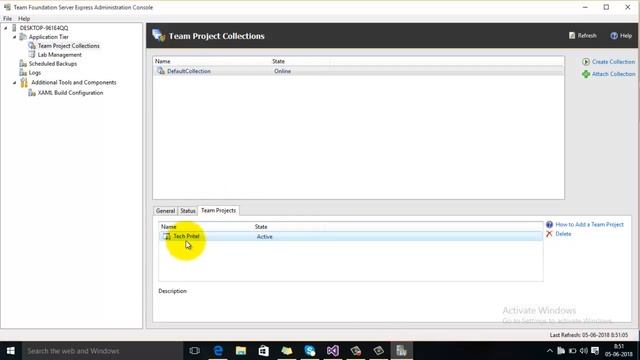
Task: Open Visual Studio from taskbar
Action: point(333,351)
